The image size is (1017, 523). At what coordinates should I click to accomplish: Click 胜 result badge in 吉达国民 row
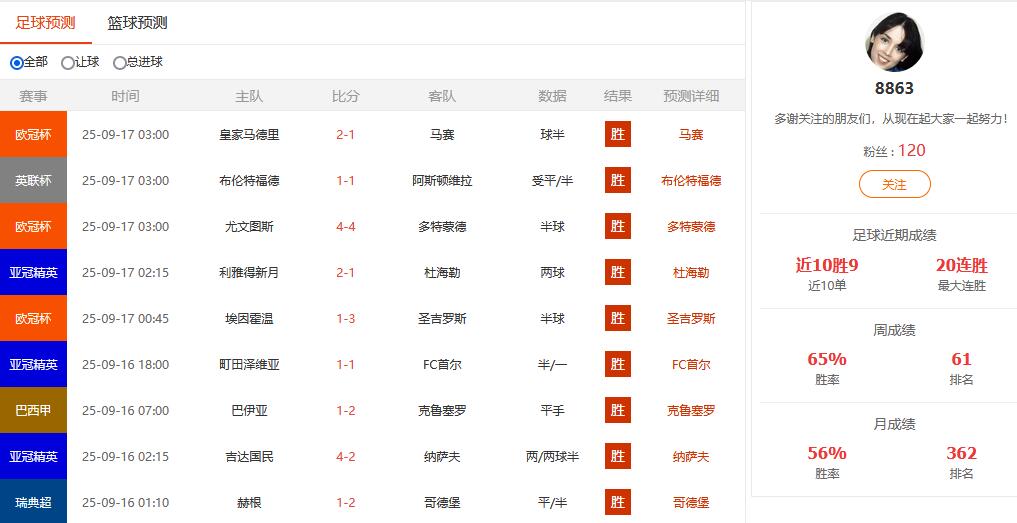[617, 457]
